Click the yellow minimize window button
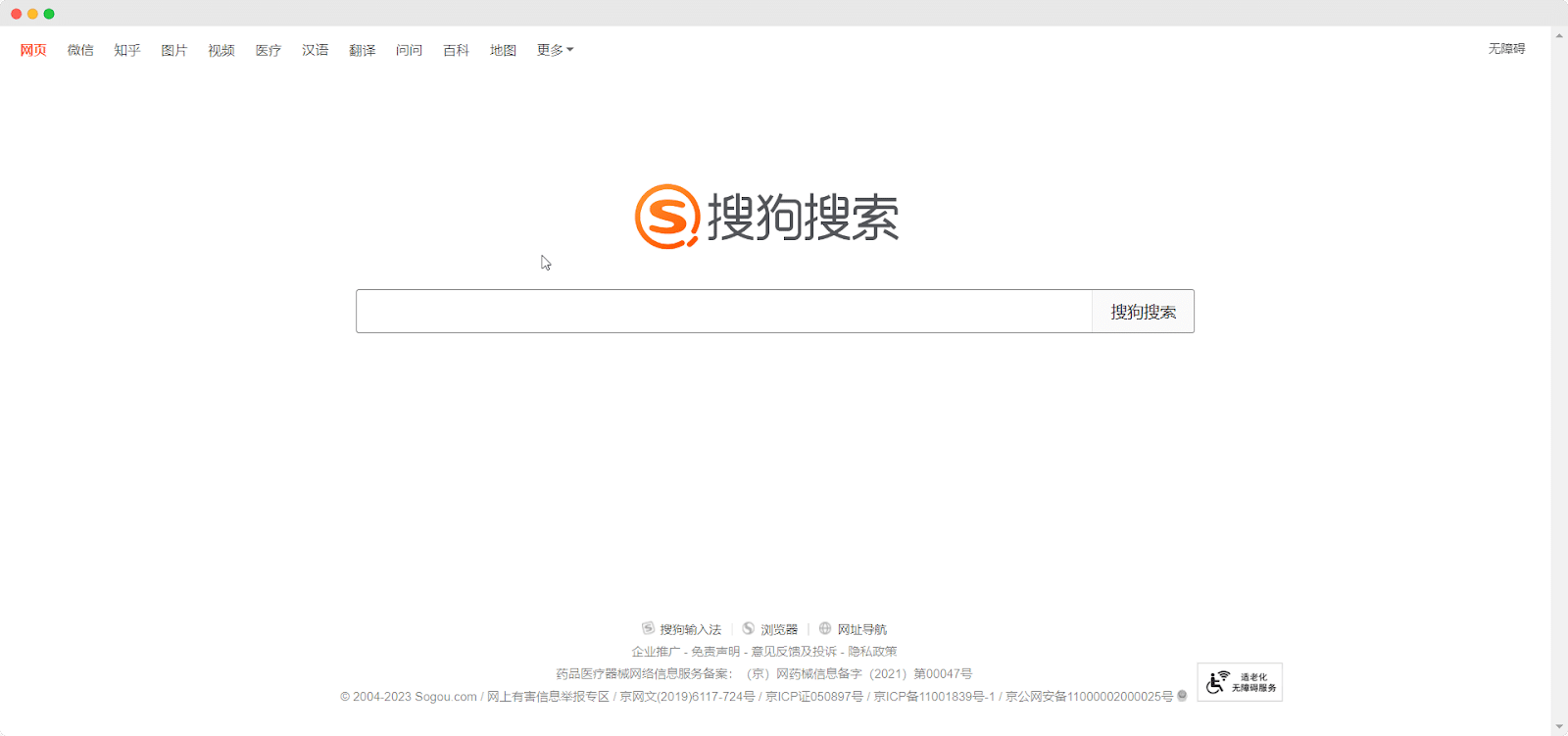Screen dimensions: 1568x736 (32, 14)
